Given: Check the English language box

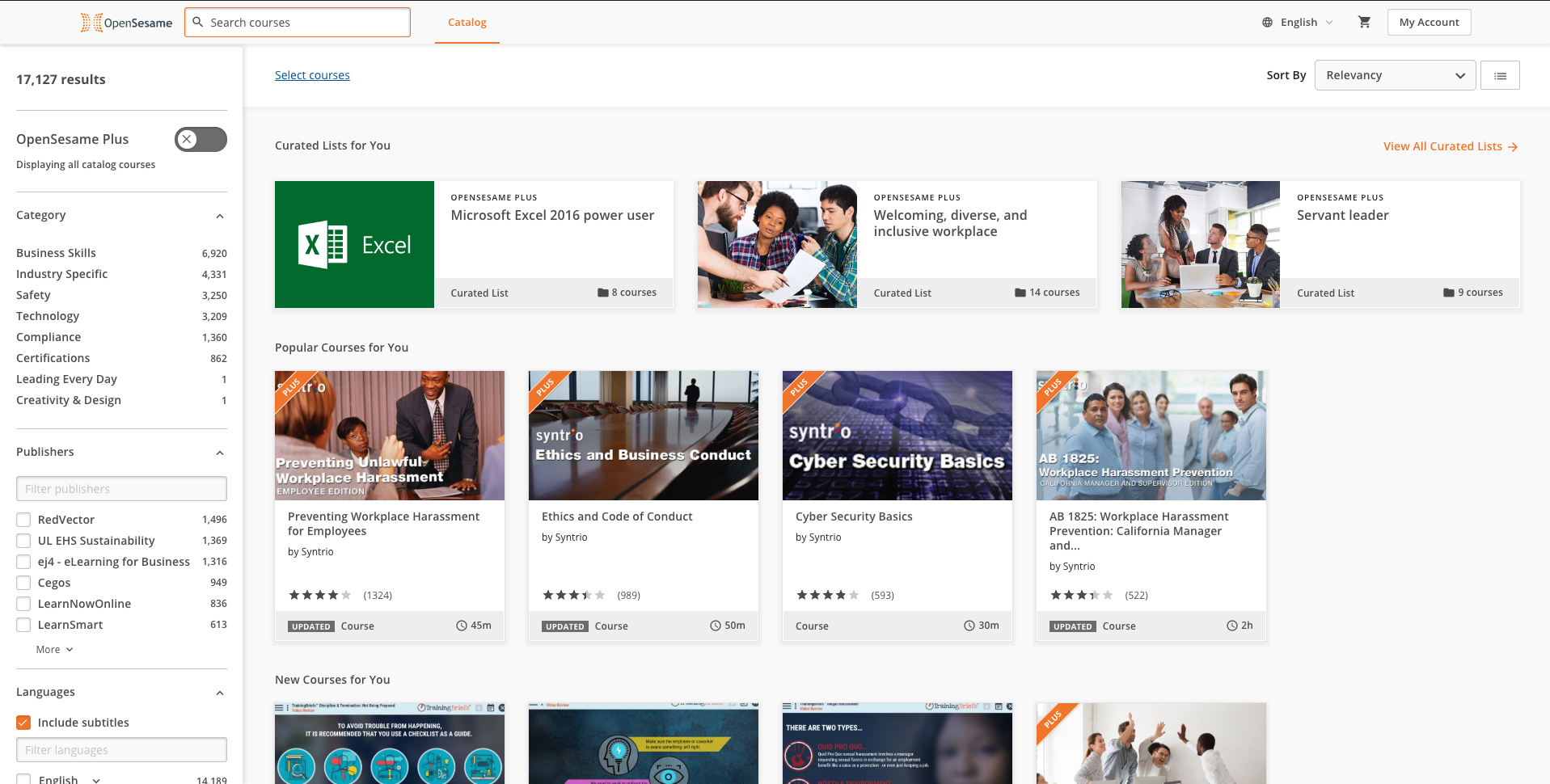Looking at the screenshot, I should pyautogui.click(x=23, y=779).
